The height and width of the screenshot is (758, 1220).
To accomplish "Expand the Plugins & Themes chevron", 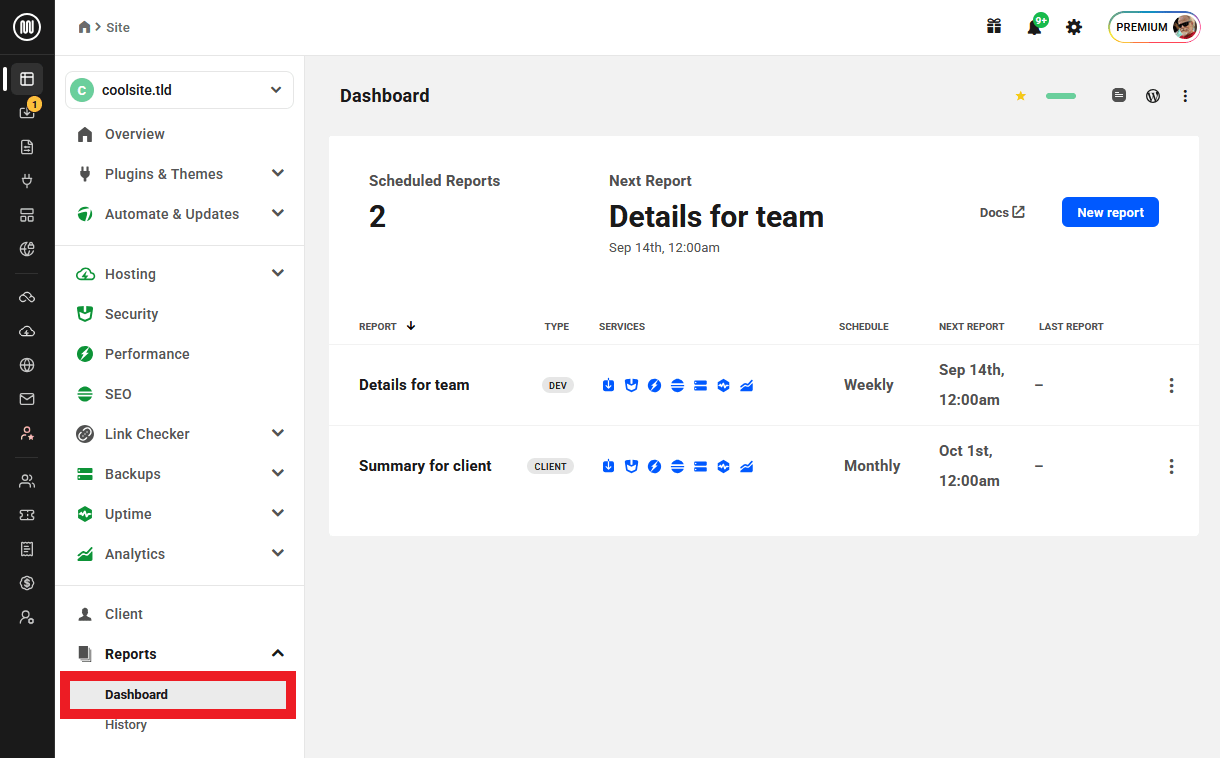I will coord(278,173).
